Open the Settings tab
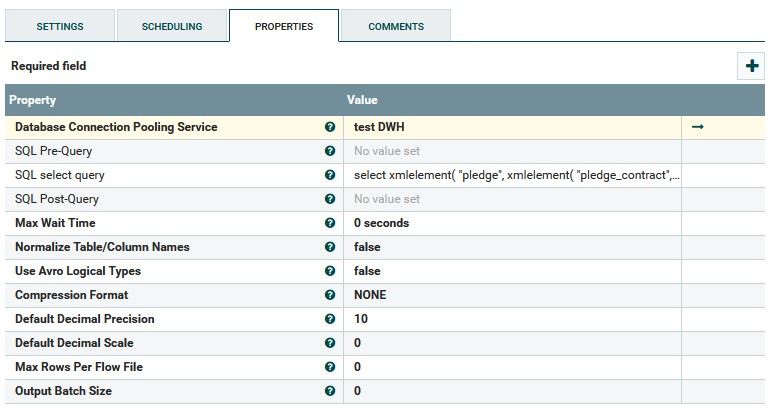Viewport: 776px width, 408px height. coord(60,26)
